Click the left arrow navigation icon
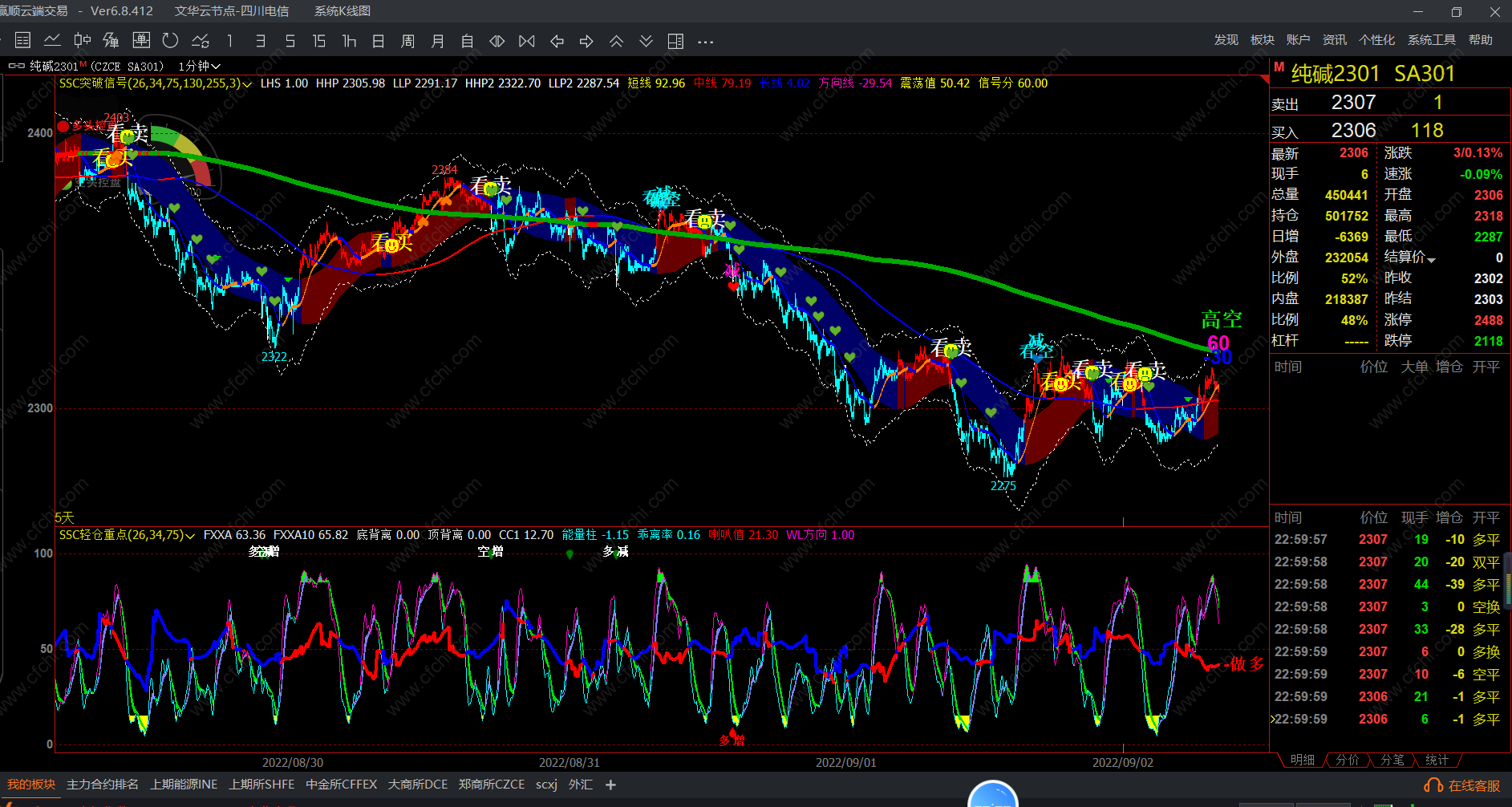The width and height of the screenshot is (1512, 807). [557, 41]
